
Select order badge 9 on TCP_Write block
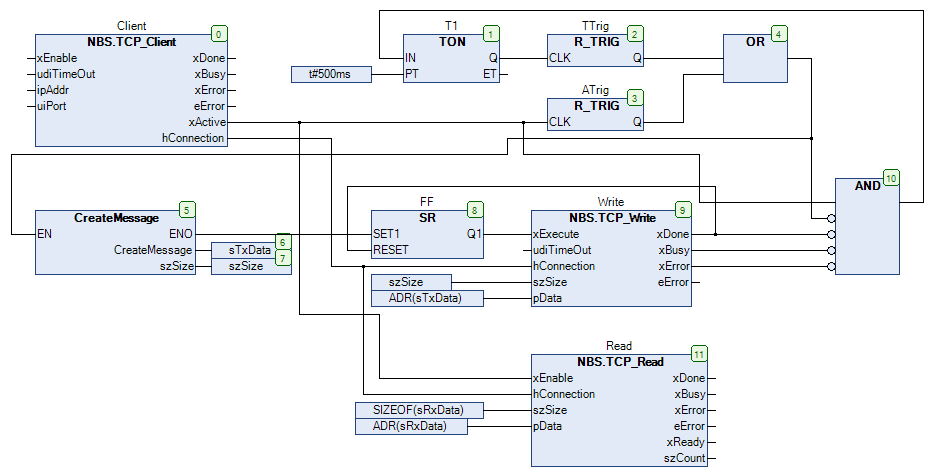tap(682, 209)
